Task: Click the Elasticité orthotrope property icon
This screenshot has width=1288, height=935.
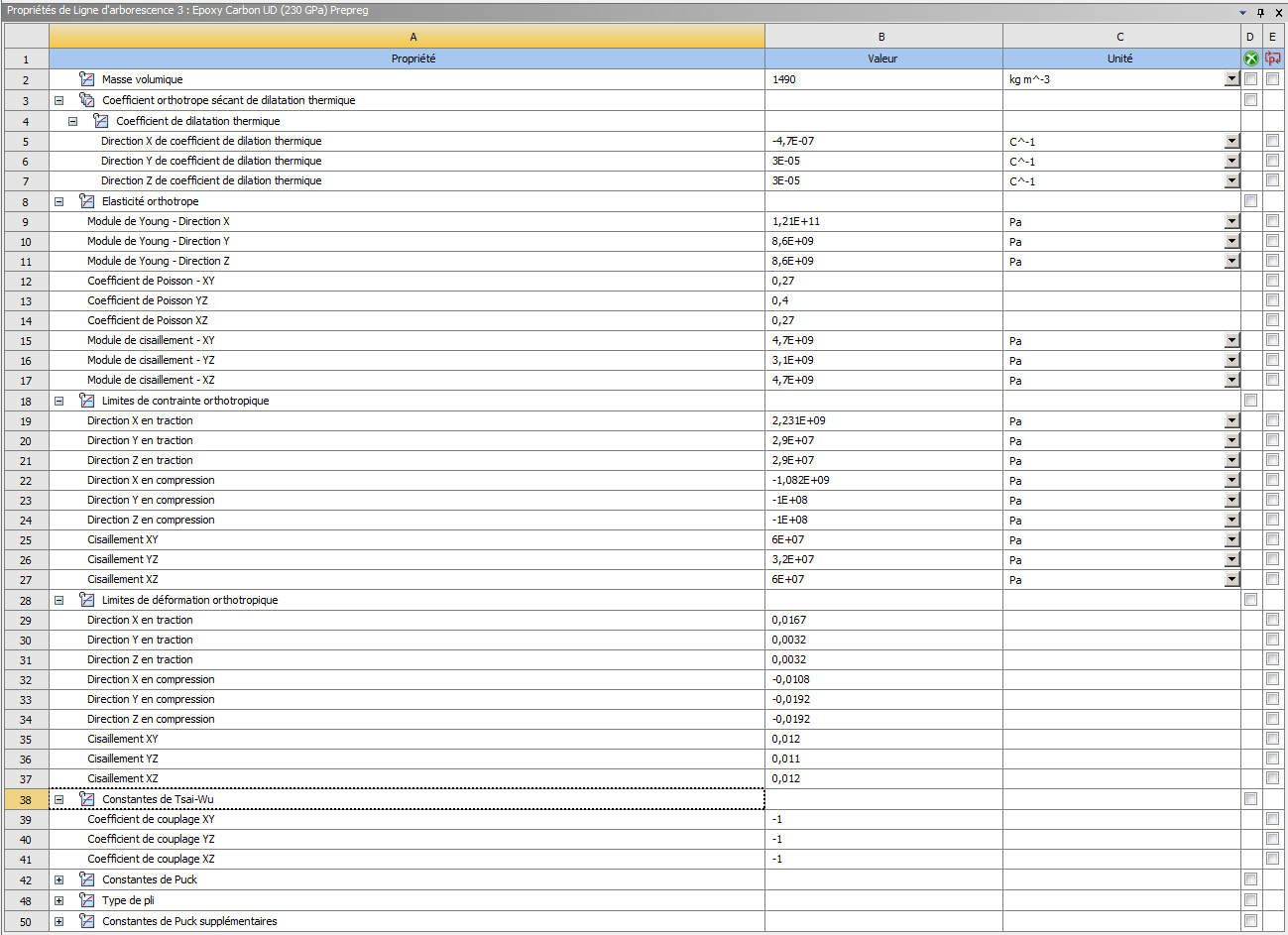Action: click(87, 201)
